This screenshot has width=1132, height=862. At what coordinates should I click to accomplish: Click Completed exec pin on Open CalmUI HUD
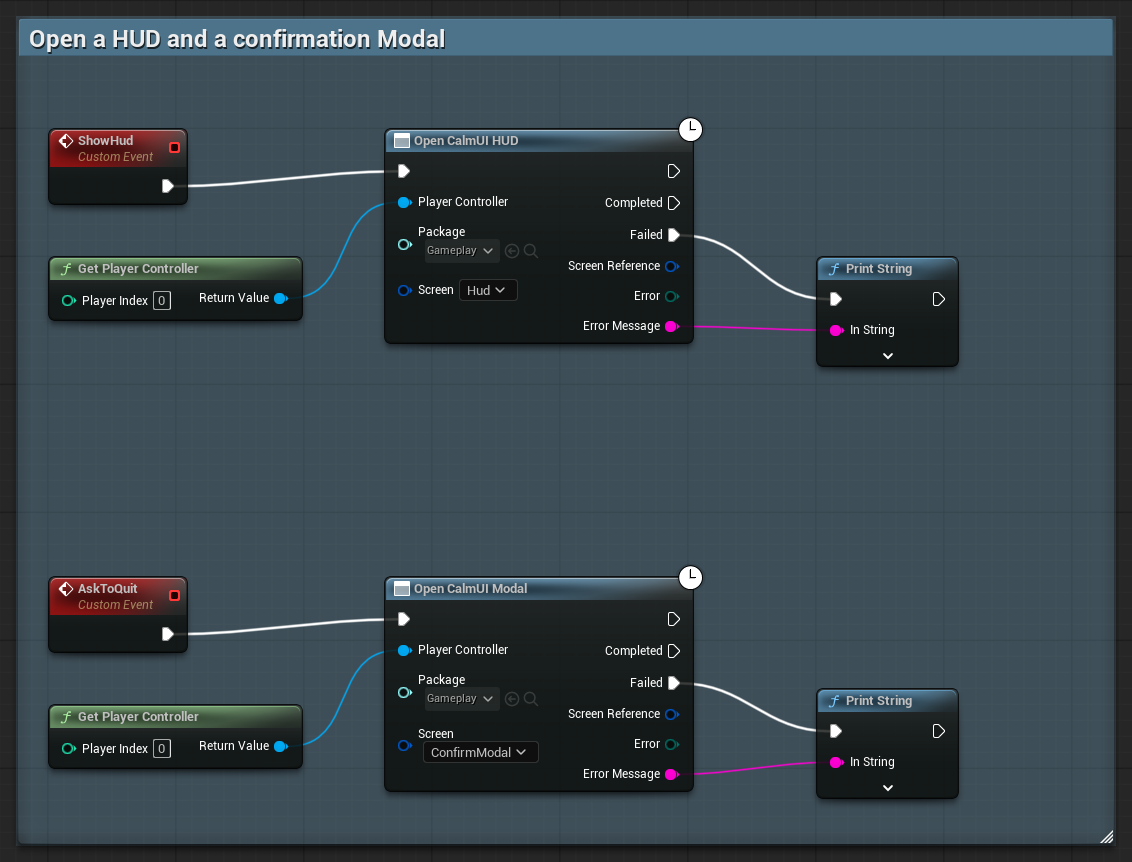click(674, 203)
